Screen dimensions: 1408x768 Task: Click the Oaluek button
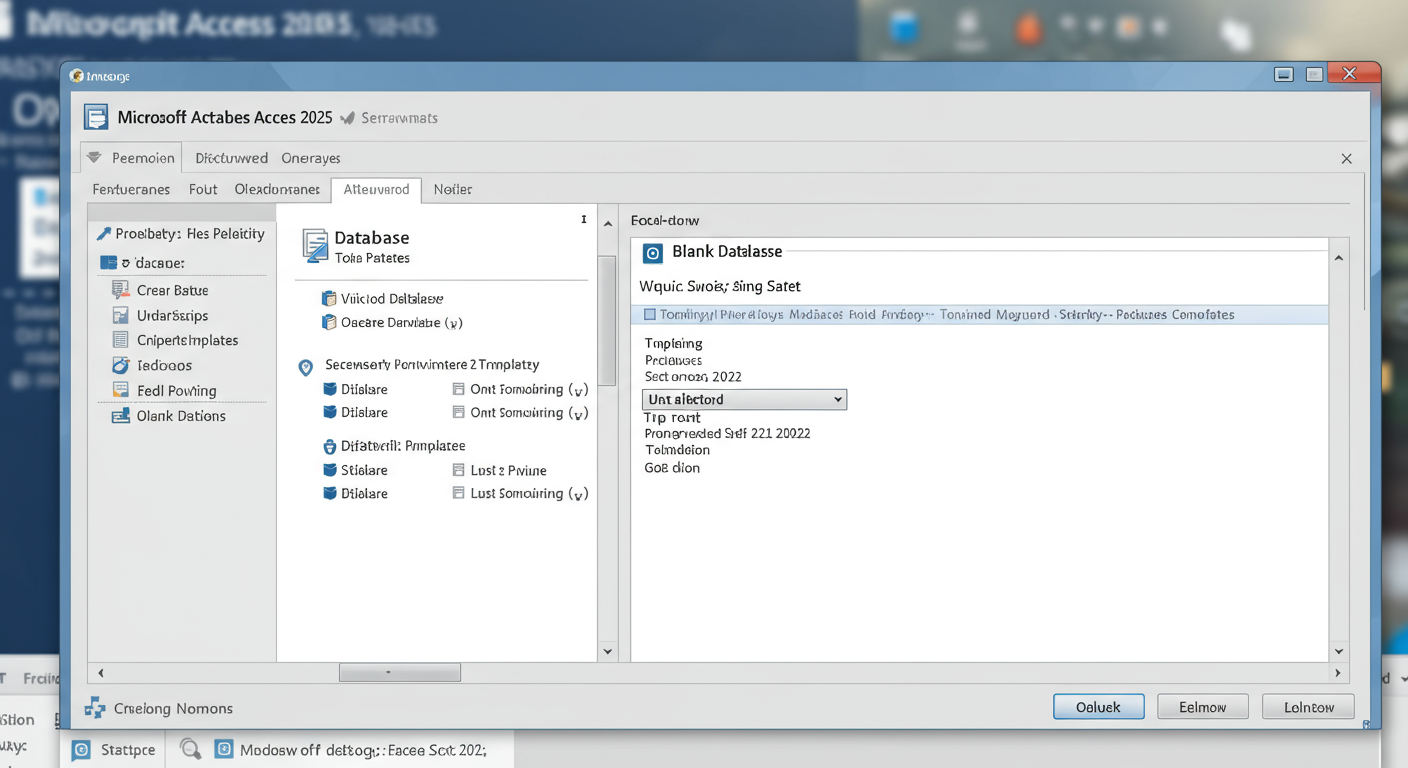coord(1098,707)
